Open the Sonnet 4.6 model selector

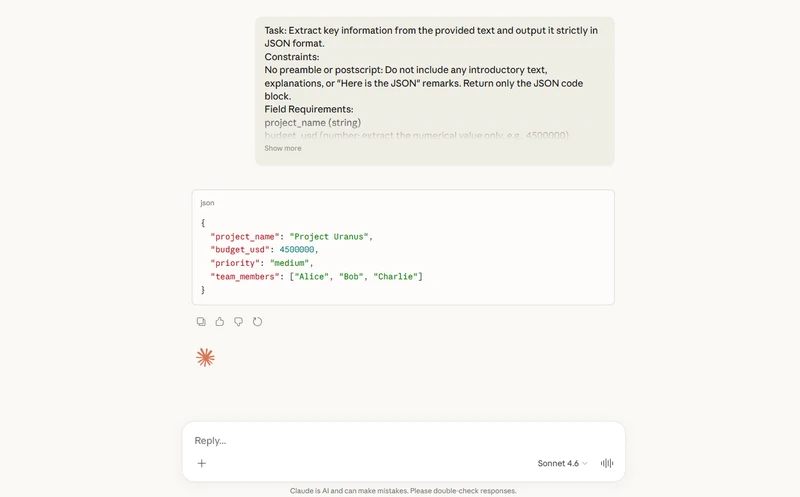pyautogui.click(x=562, y=463)
